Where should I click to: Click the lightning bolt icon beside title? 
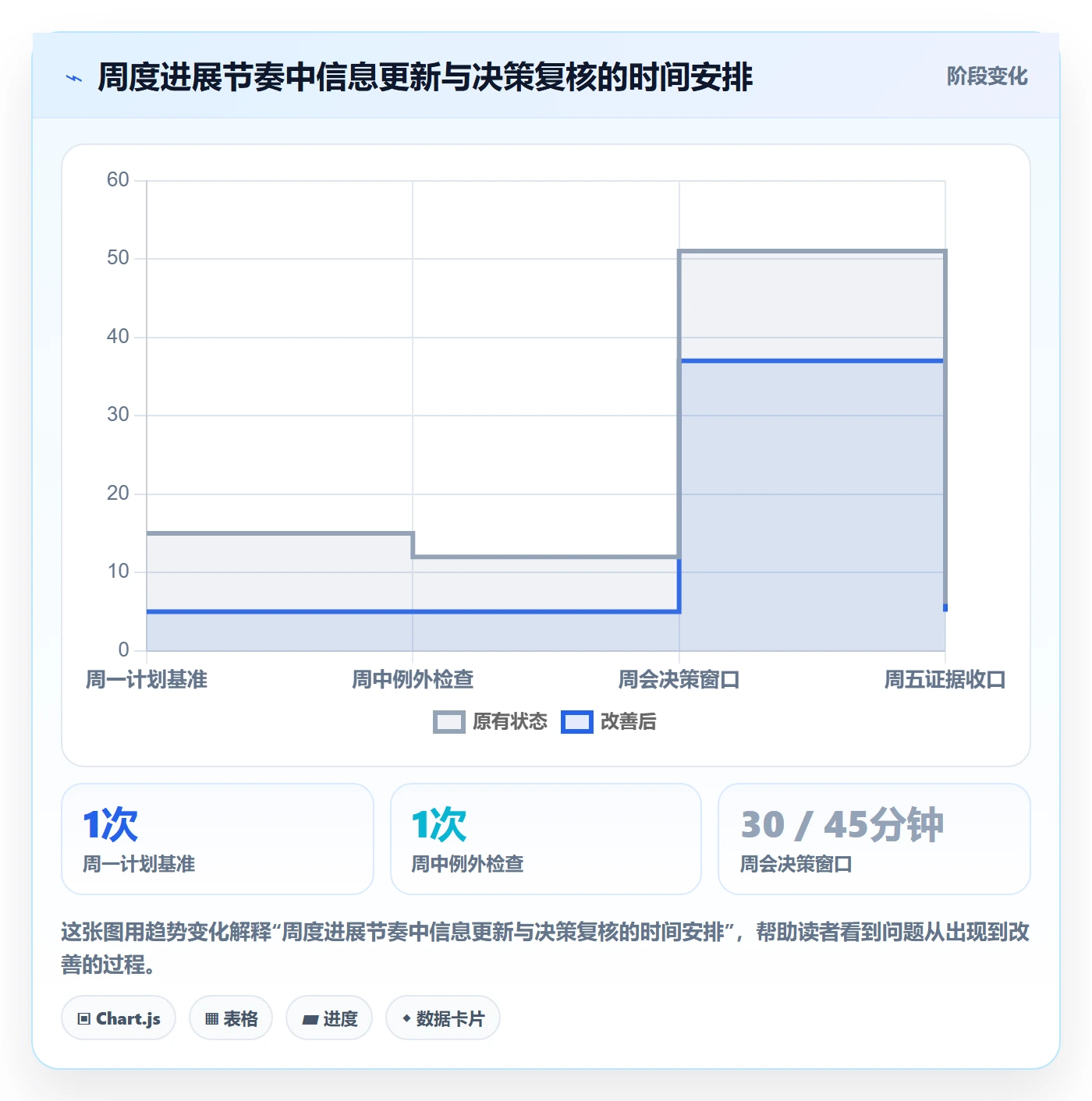74,78
